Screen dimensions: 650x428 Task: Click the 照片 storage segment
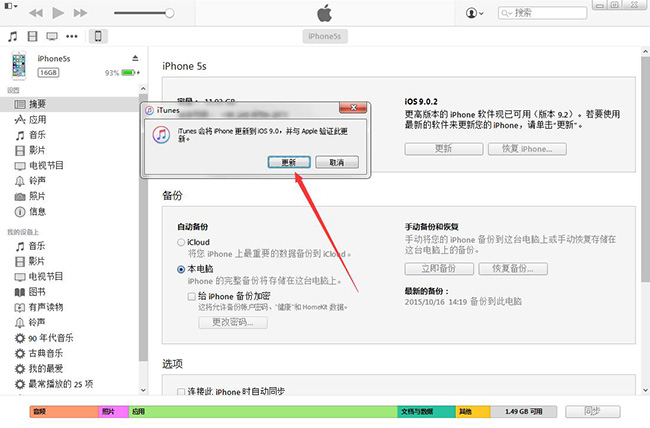coord(114,411)
